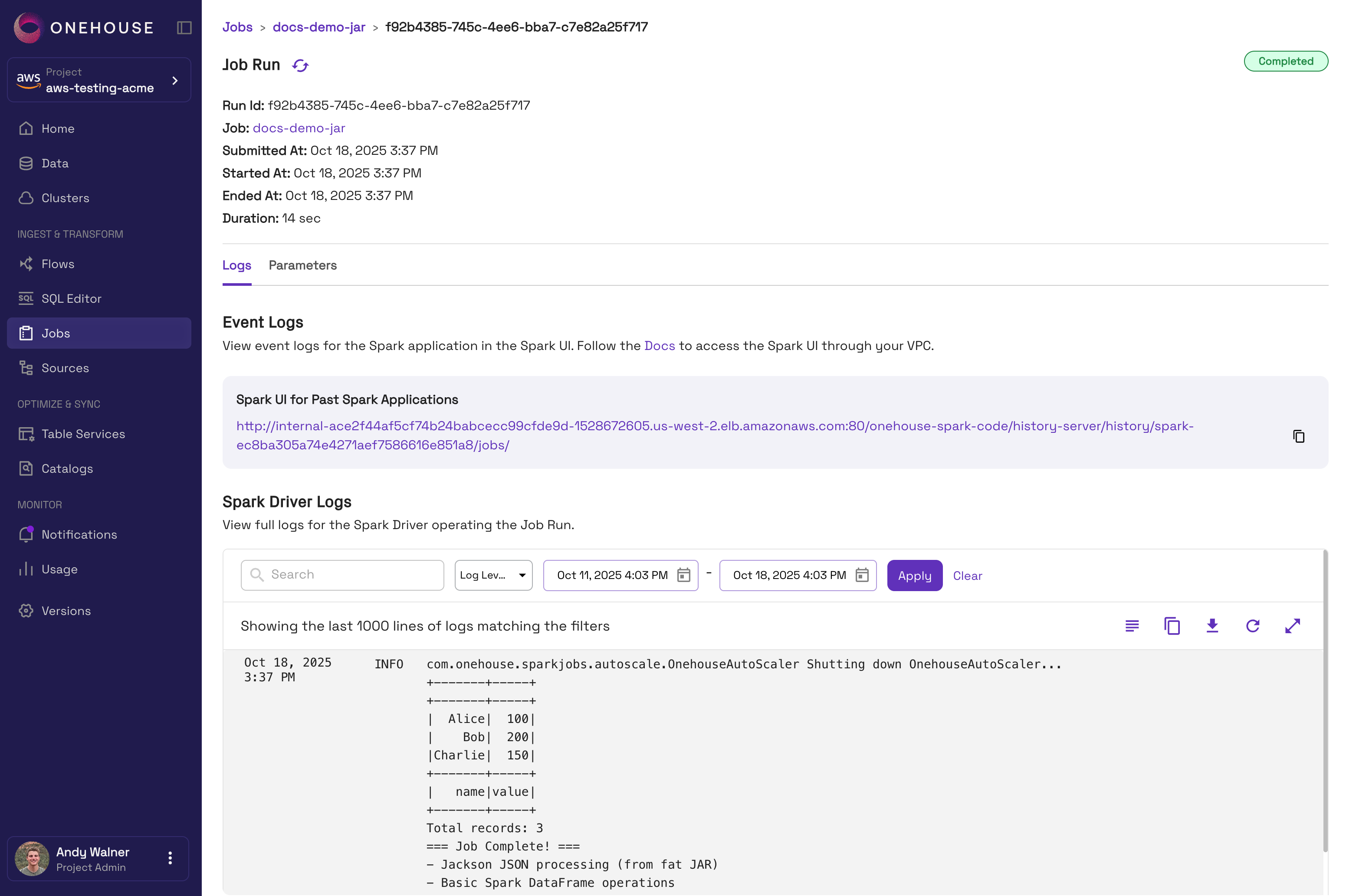The width and height of the screenshot is (1346, 896).
Task: Open Table Services in sidebar
Action: click(83, 434)
